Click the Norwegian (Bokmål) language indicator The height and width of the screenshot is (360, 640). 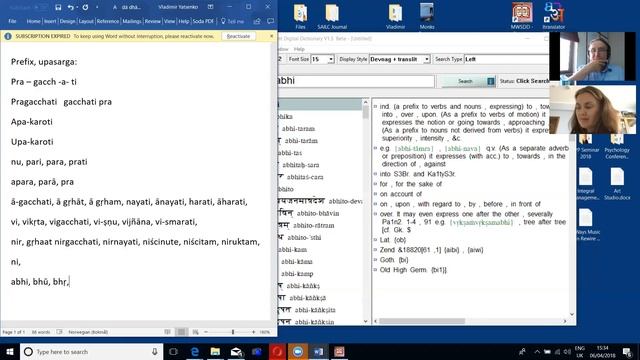[x=88, y=332]
